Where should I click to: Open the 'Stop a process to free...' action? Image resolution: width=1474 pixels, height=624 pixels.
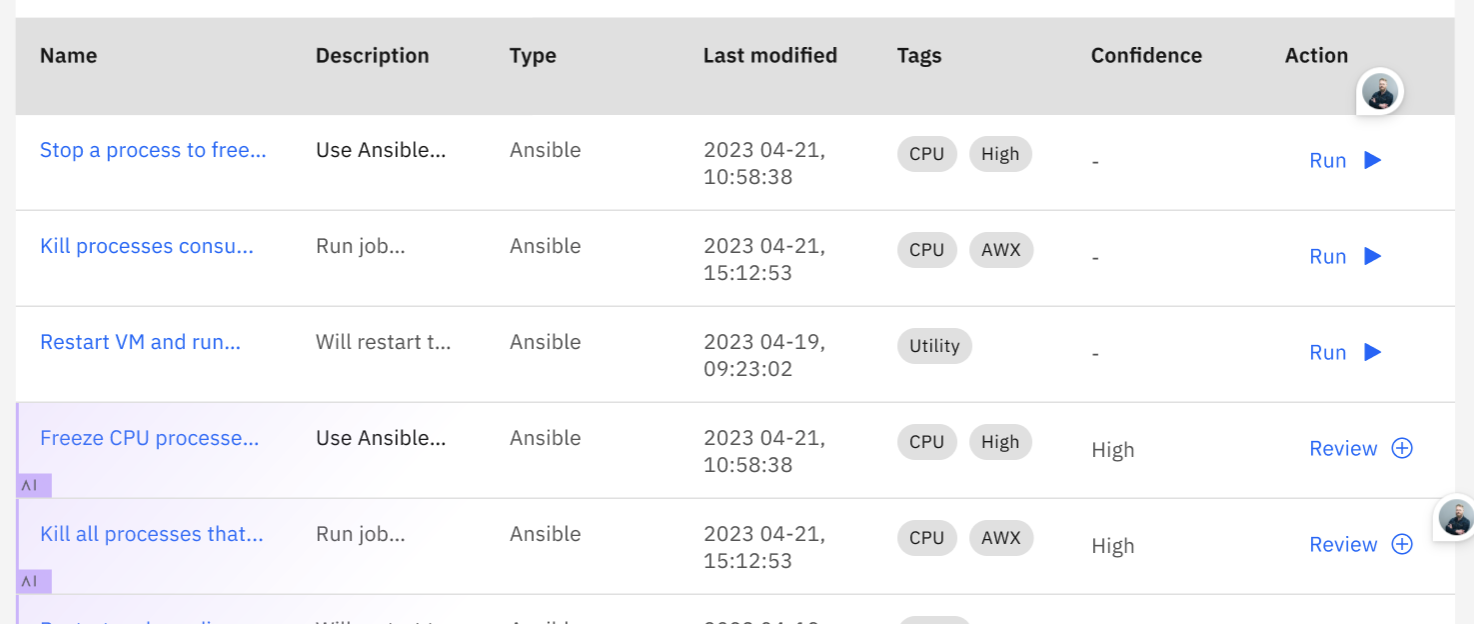pos(152,150)
